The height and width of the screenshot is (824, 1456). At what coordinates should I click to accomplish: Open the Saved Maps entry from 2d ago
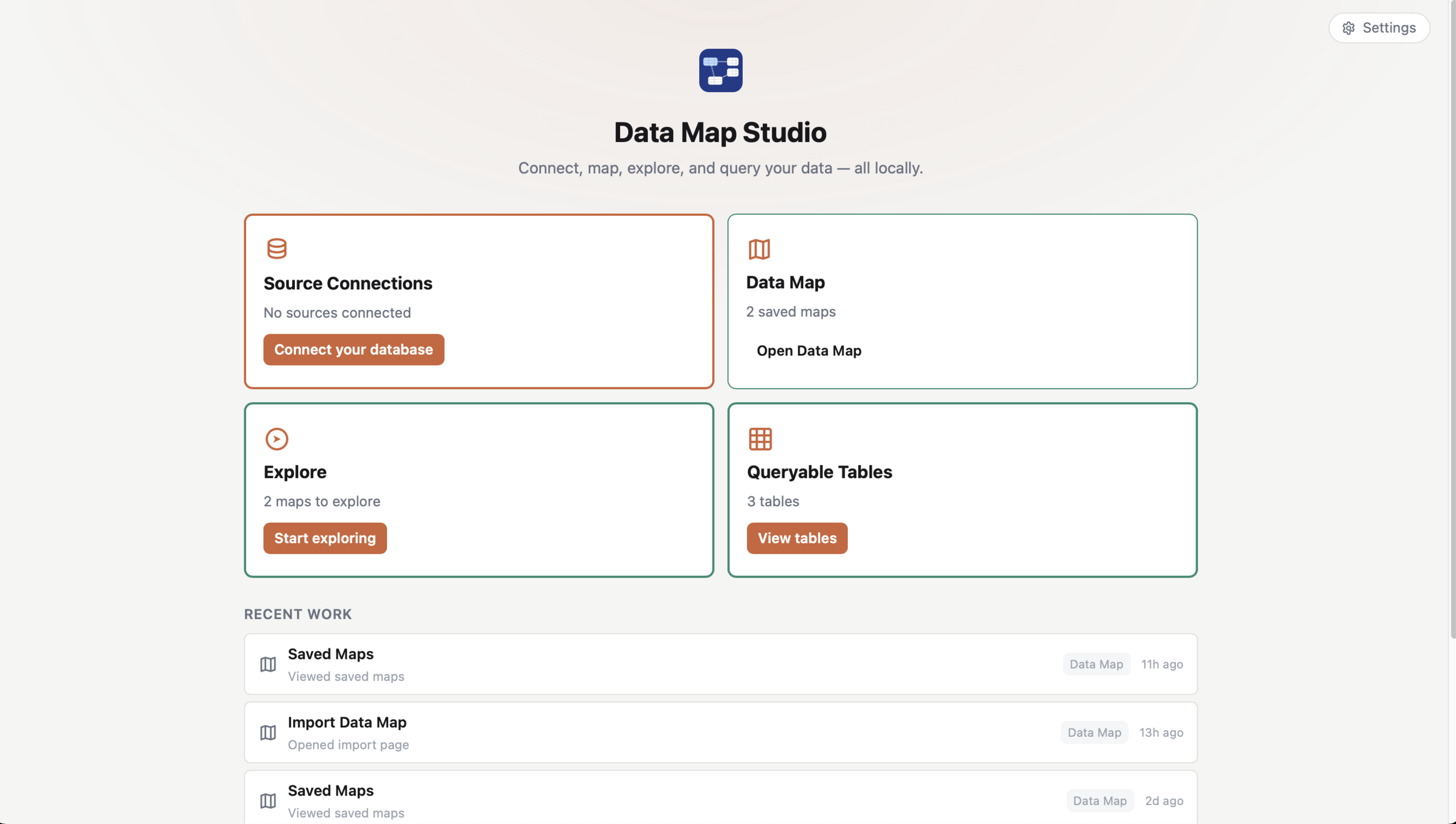click(720, 798)
